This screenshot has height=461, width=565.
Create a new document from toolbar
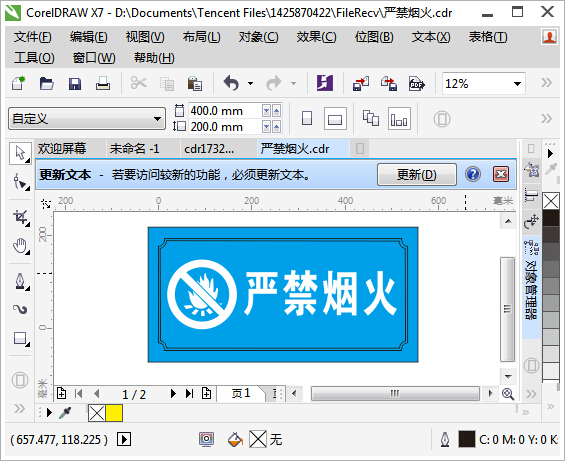19,84
